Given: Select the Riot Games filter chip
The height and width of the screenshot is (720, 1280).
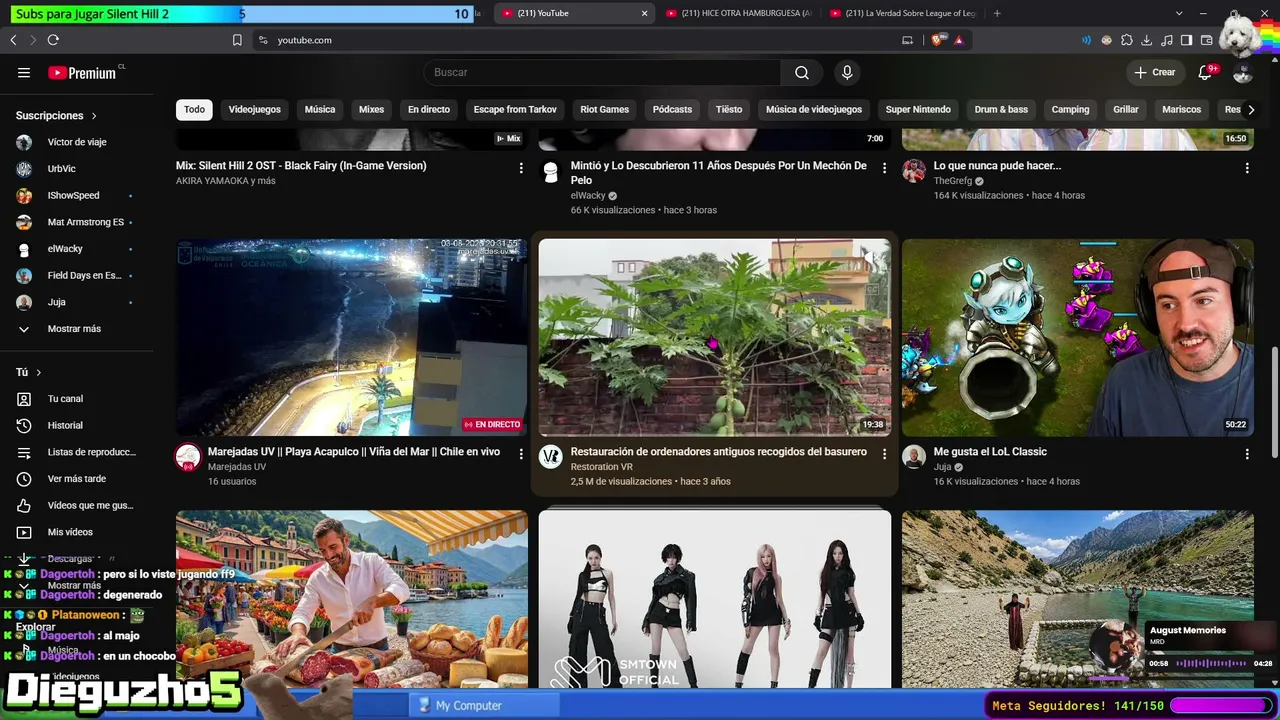Looking at the screenshot, I should [x=605, y=110].
